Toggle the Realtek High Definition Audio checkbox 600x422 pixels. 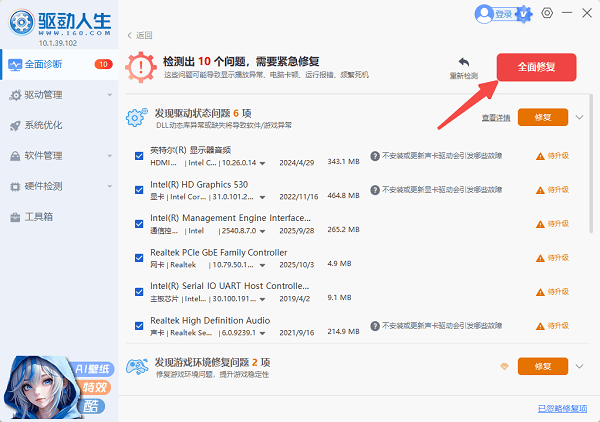tap(139, 325)
